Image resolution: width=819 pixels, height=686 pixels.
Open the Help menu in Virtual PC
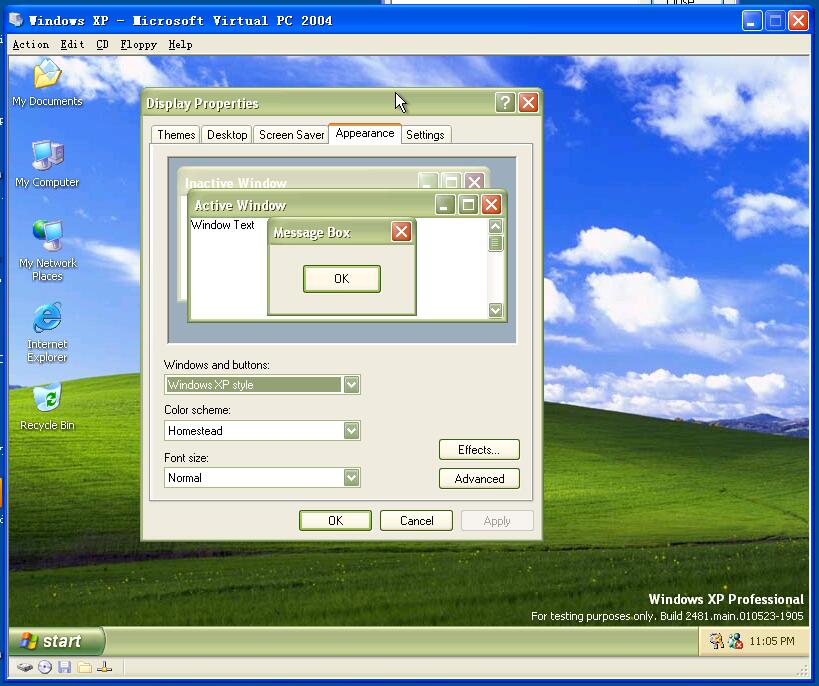coord(180,44)
